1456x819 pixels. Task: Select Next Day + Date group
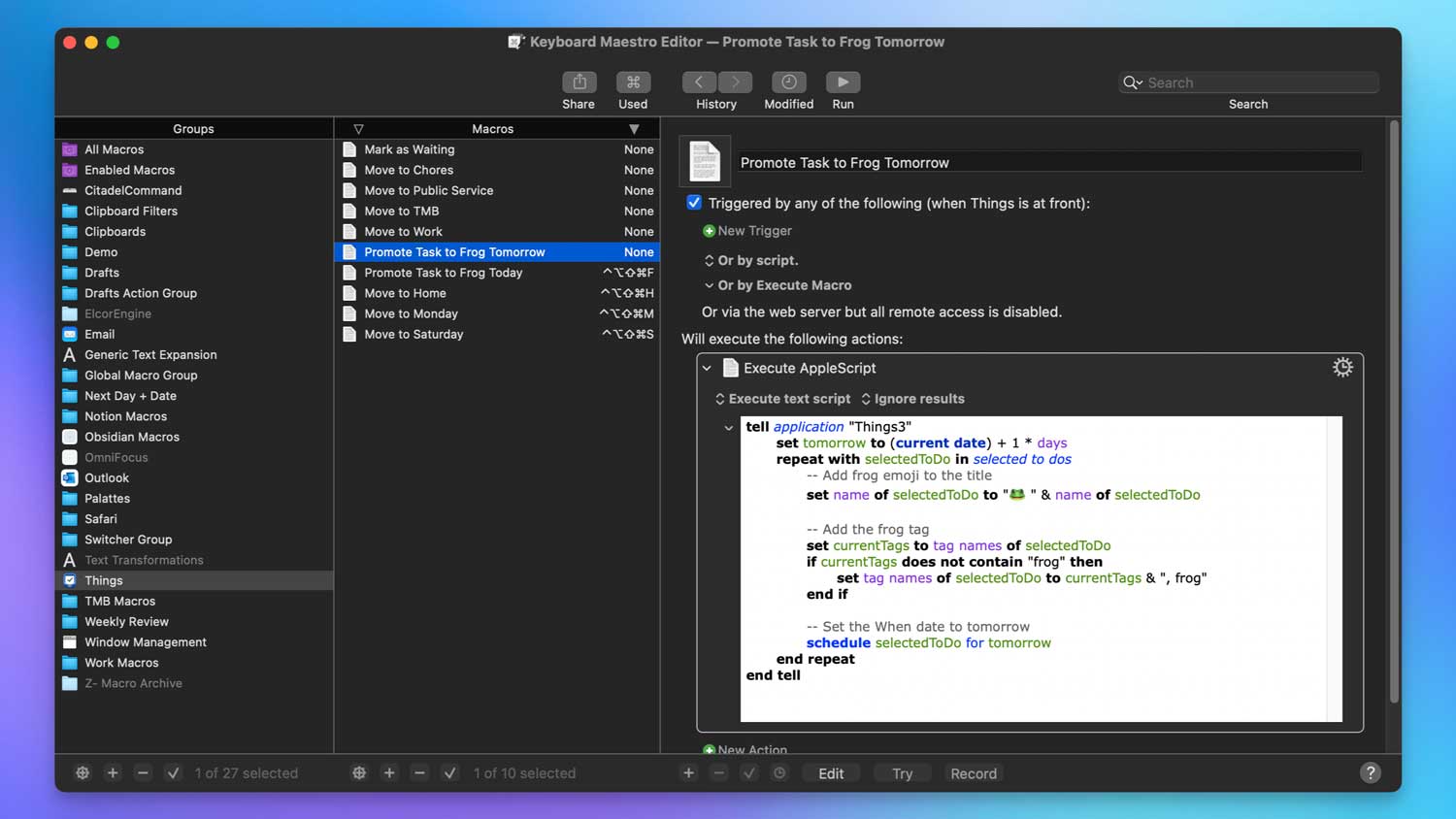pyautogui.click(x=194, y=396)
